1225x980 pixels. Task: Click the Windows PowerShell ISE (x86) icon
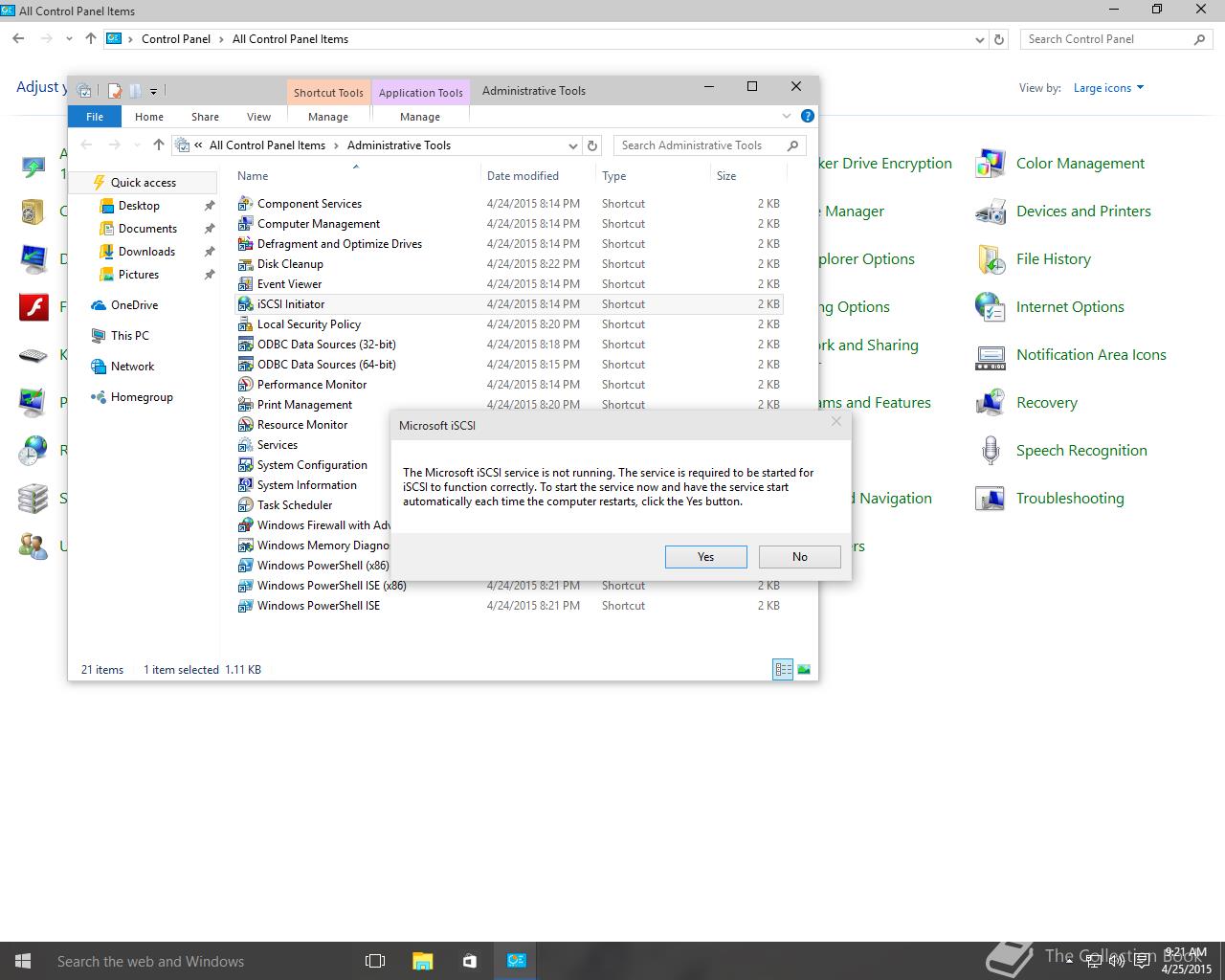point(245,586)
